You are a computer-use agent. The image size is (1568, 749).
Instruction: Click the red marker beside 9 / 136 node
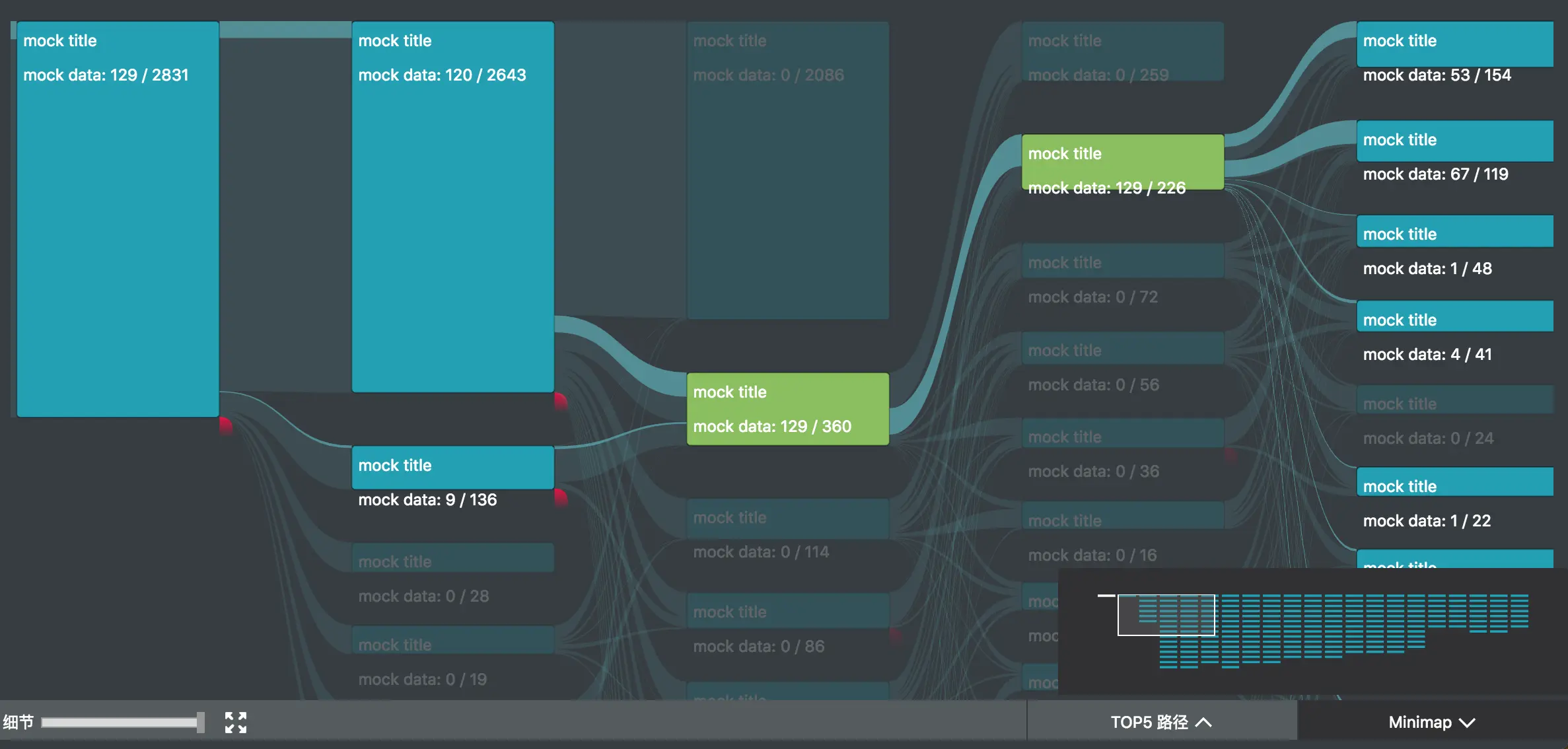coord(560,497)
